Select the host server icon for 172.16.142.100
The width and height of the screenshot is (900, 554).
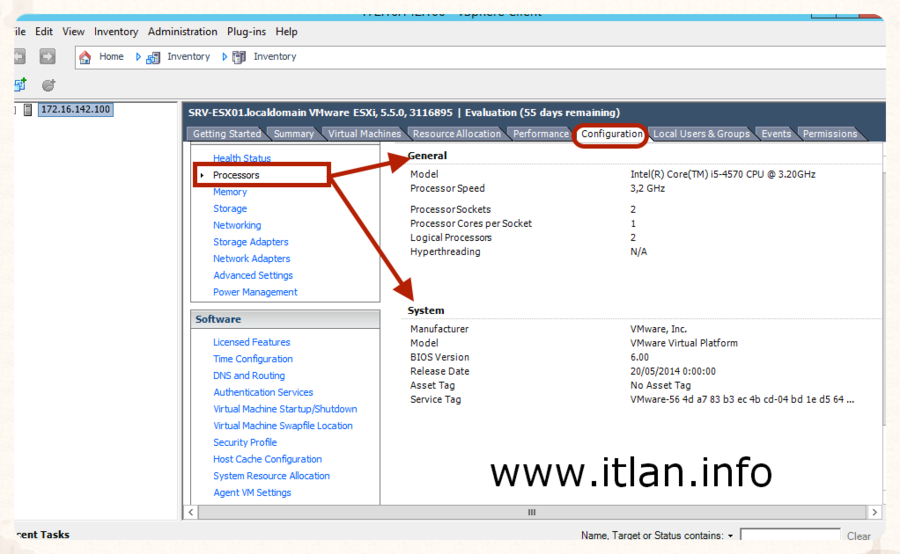click(28, 109)
